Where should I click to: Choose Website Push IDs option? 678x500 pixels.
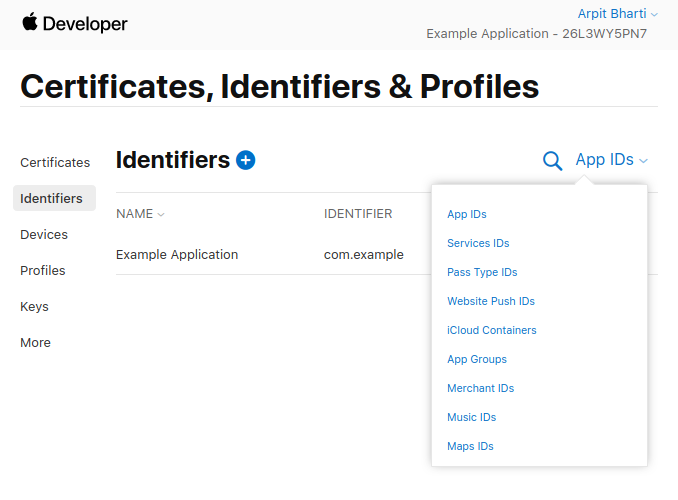tap(491, 301)
